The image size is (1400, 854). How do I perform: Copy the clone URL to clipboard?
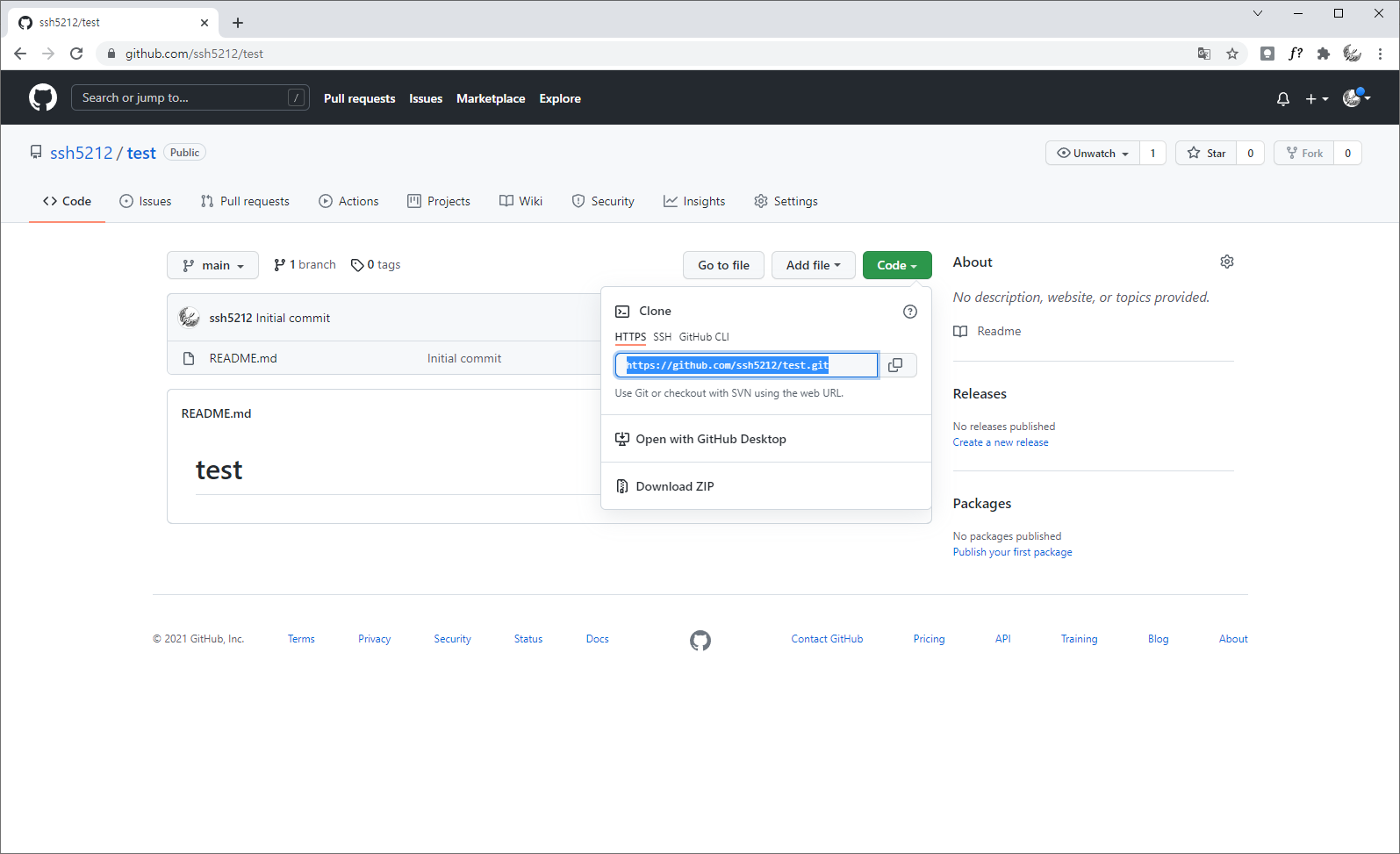(x=895, y=365)
